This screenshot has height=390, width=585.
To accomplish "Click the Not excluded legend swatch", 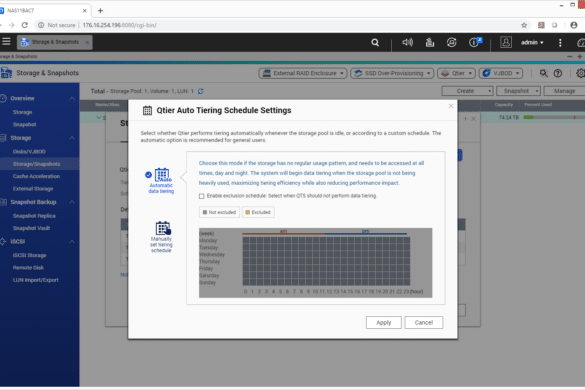I will pyautogui.click(x=205, y=212).
